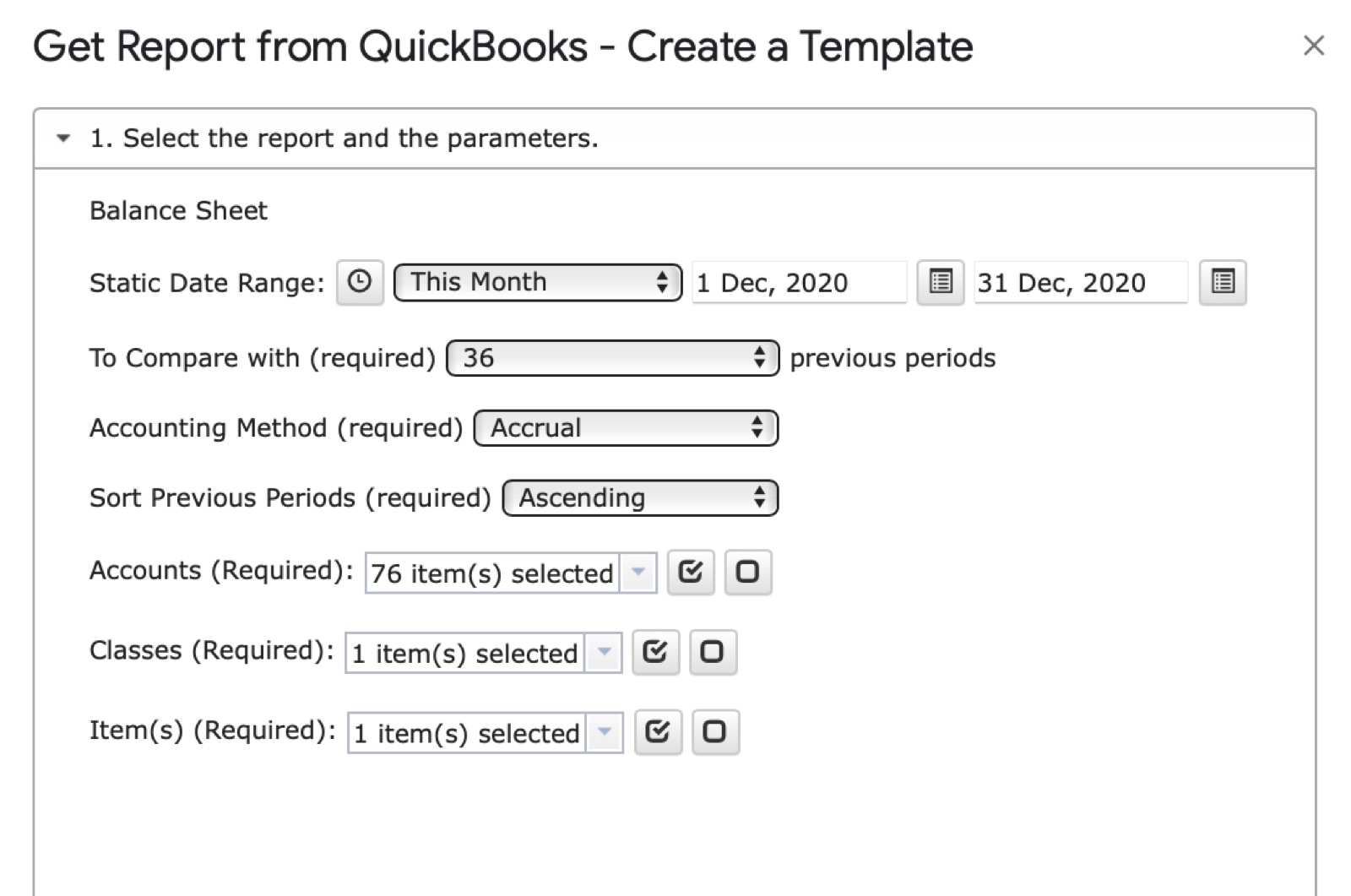Open the end date calendar picker icon

point(1223,282)
